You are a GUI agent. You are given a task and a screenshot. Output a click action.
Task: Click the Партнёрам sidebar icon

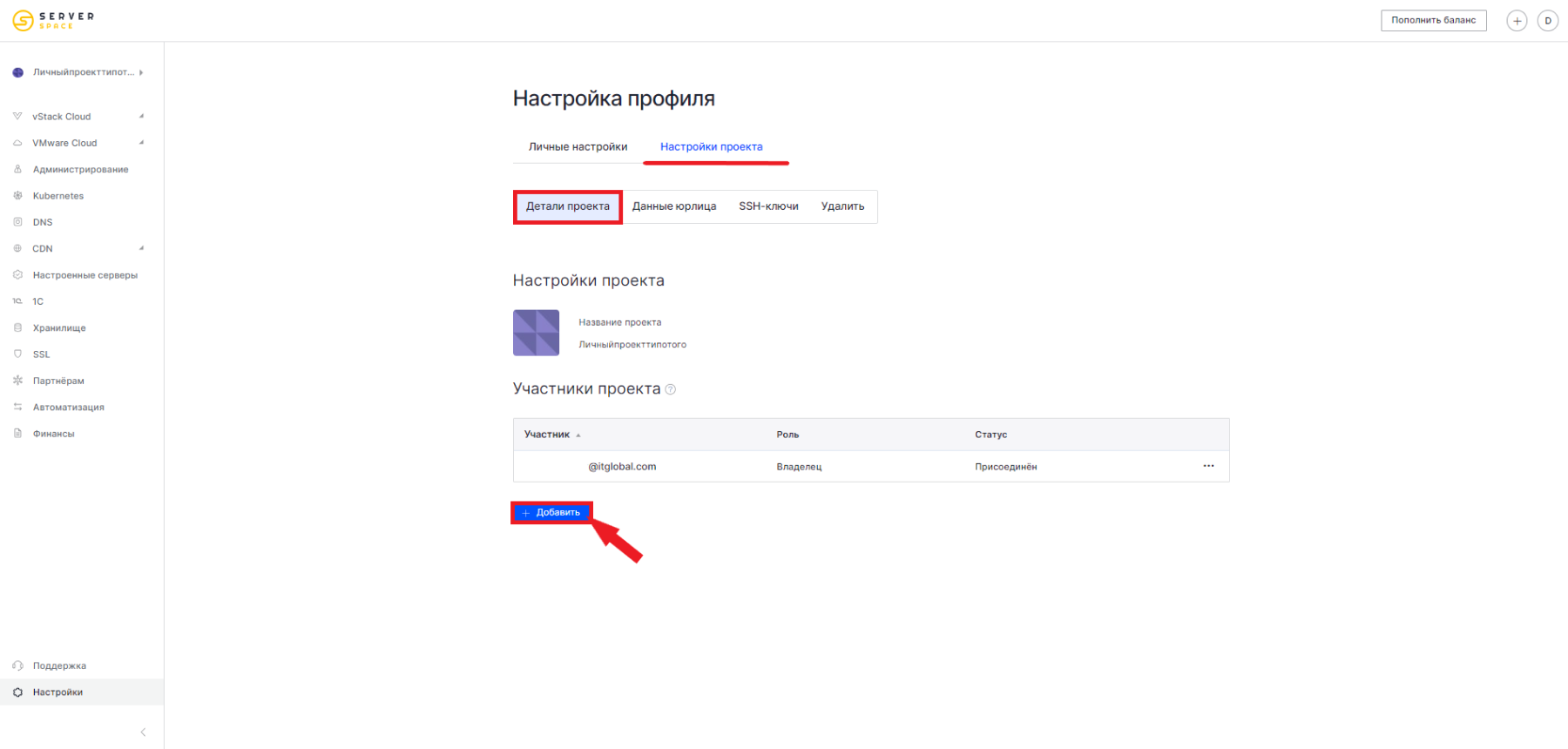click(x=17, y=381)
